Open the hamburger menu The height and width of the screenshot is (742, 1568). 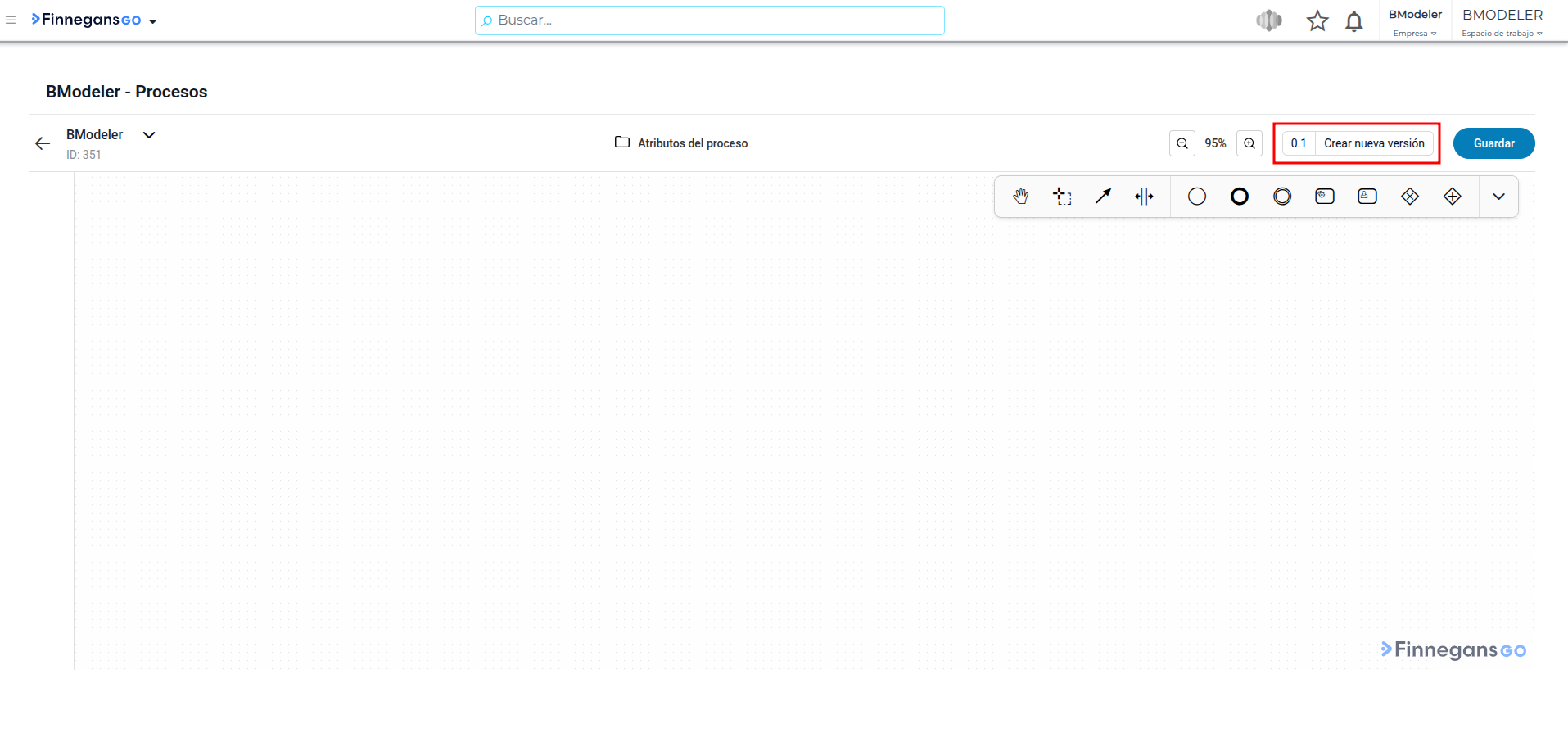click(x=11, y=20)
